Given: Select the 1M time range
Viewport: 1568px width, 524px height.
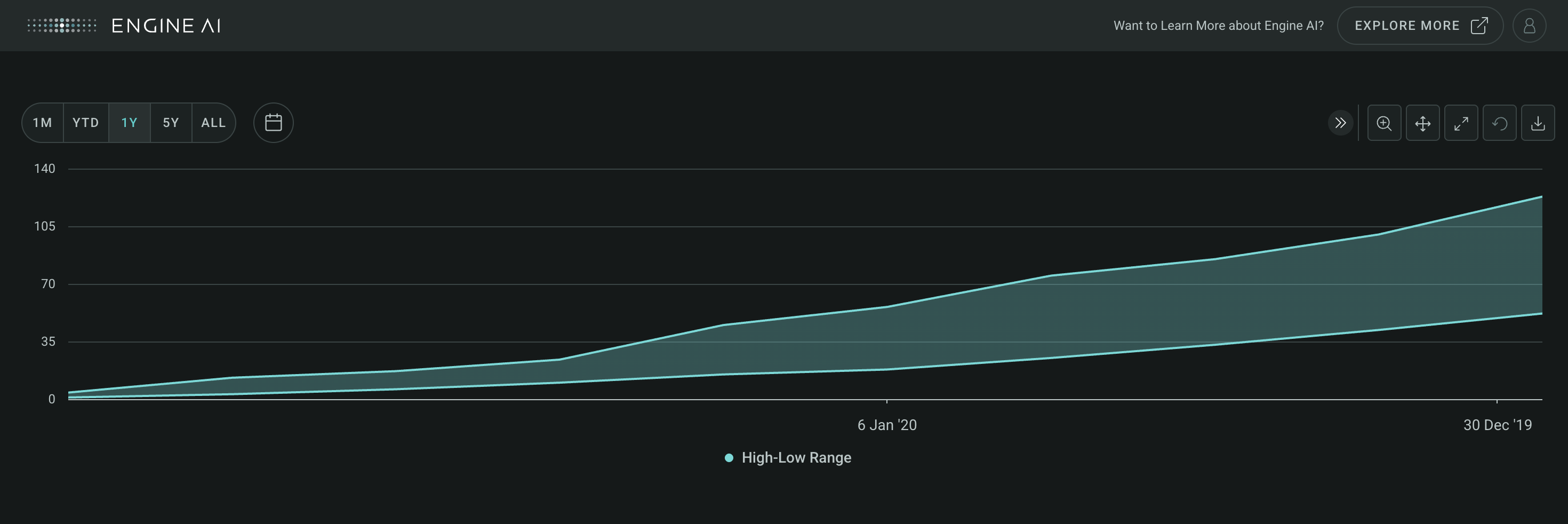Looking at the screenshot, I should tap(43, 123).
